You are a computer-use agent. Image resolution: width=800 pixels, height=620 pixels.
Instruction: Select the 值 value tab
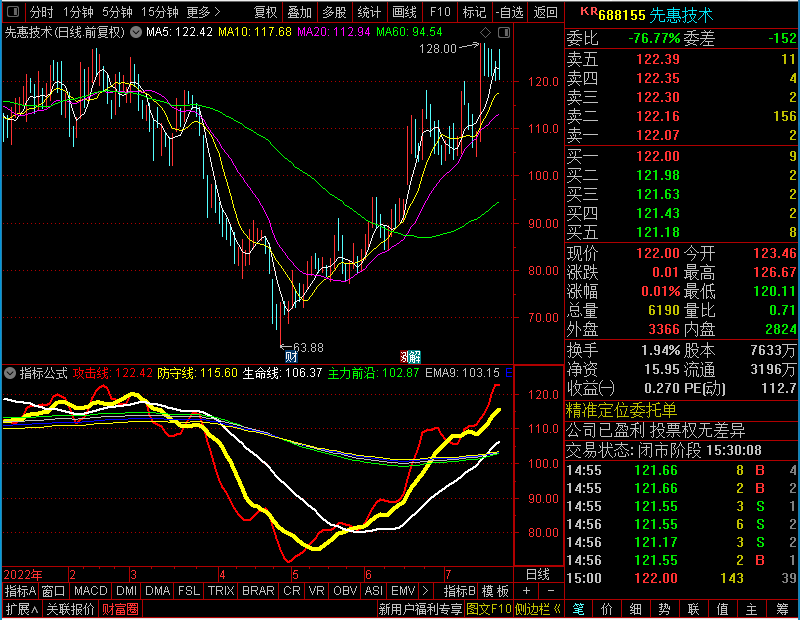click(722, 609)
